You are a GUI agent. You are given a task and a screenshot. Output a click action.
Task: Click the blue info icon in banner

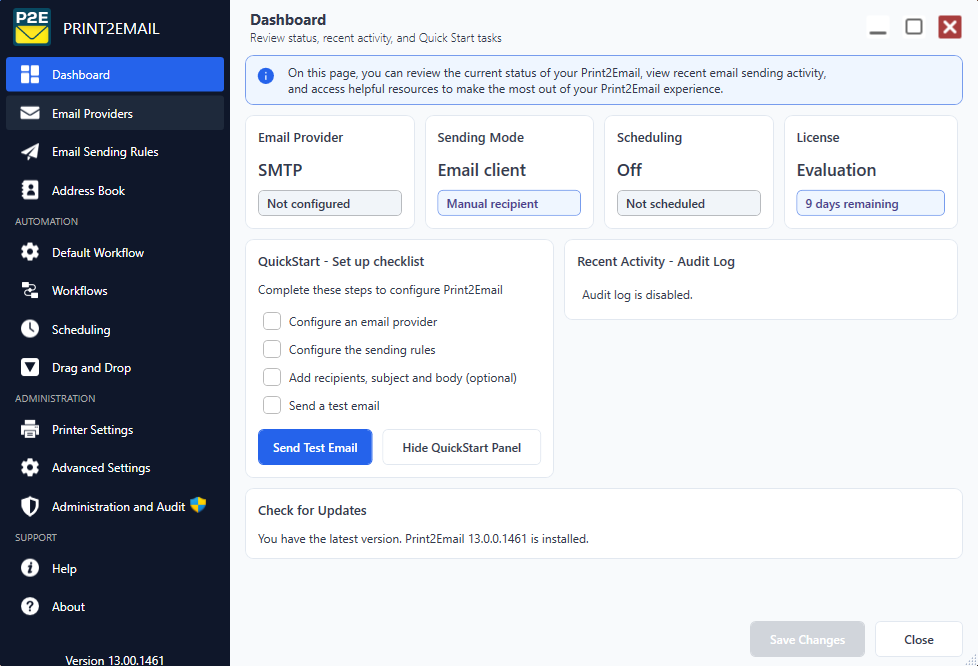266,76
